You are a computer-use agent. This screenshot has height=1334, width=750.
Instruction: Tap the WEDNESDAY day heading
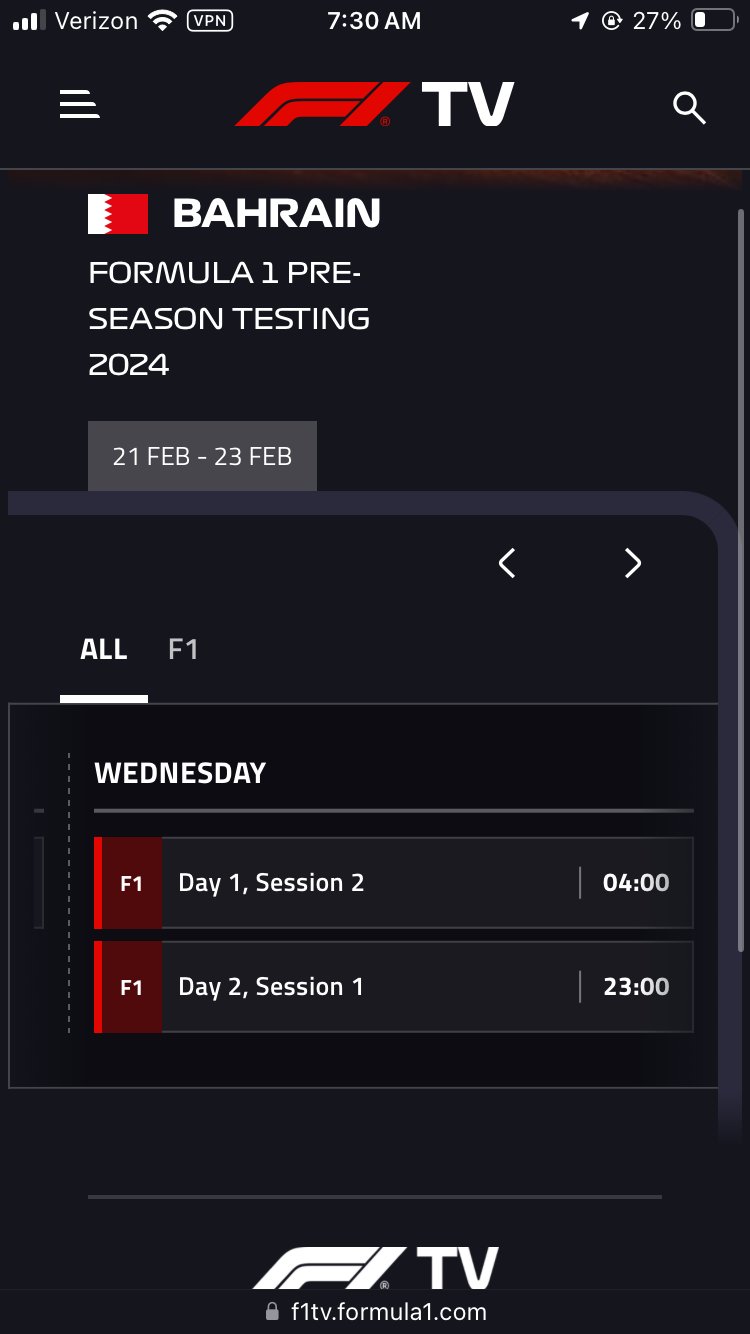click(x=180, y=773)
